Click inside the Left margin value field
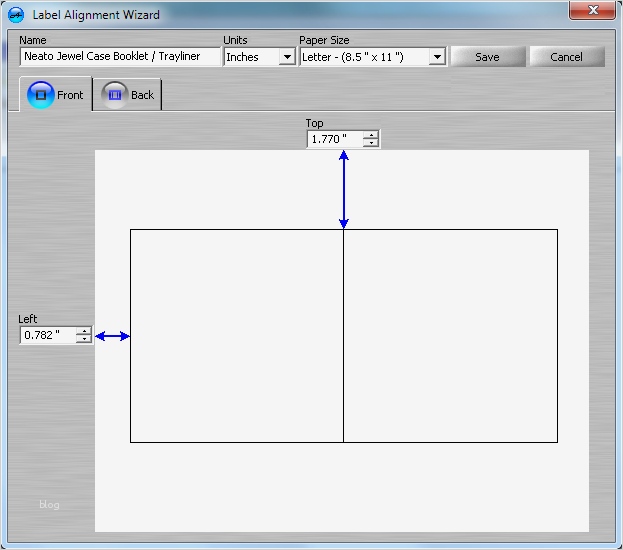This screenshot has height=550, width=623. coord(48,335)
